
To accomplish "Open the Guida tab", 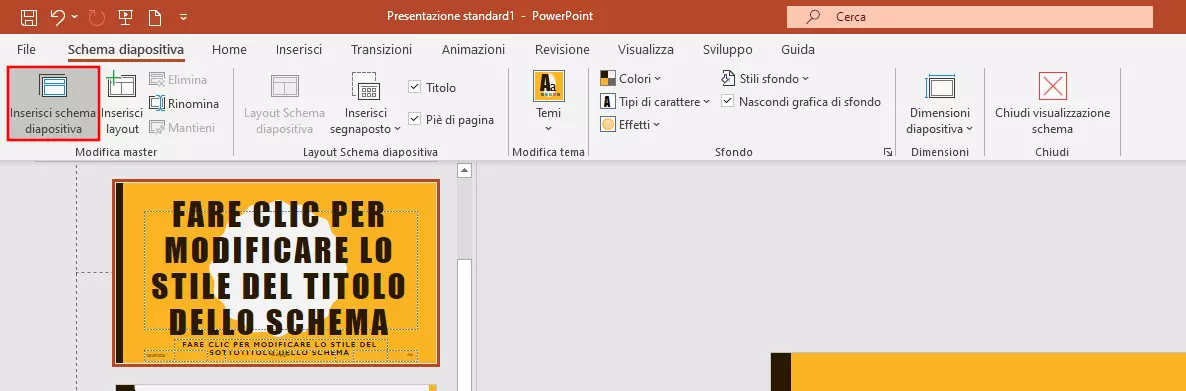I will point(798,49).
